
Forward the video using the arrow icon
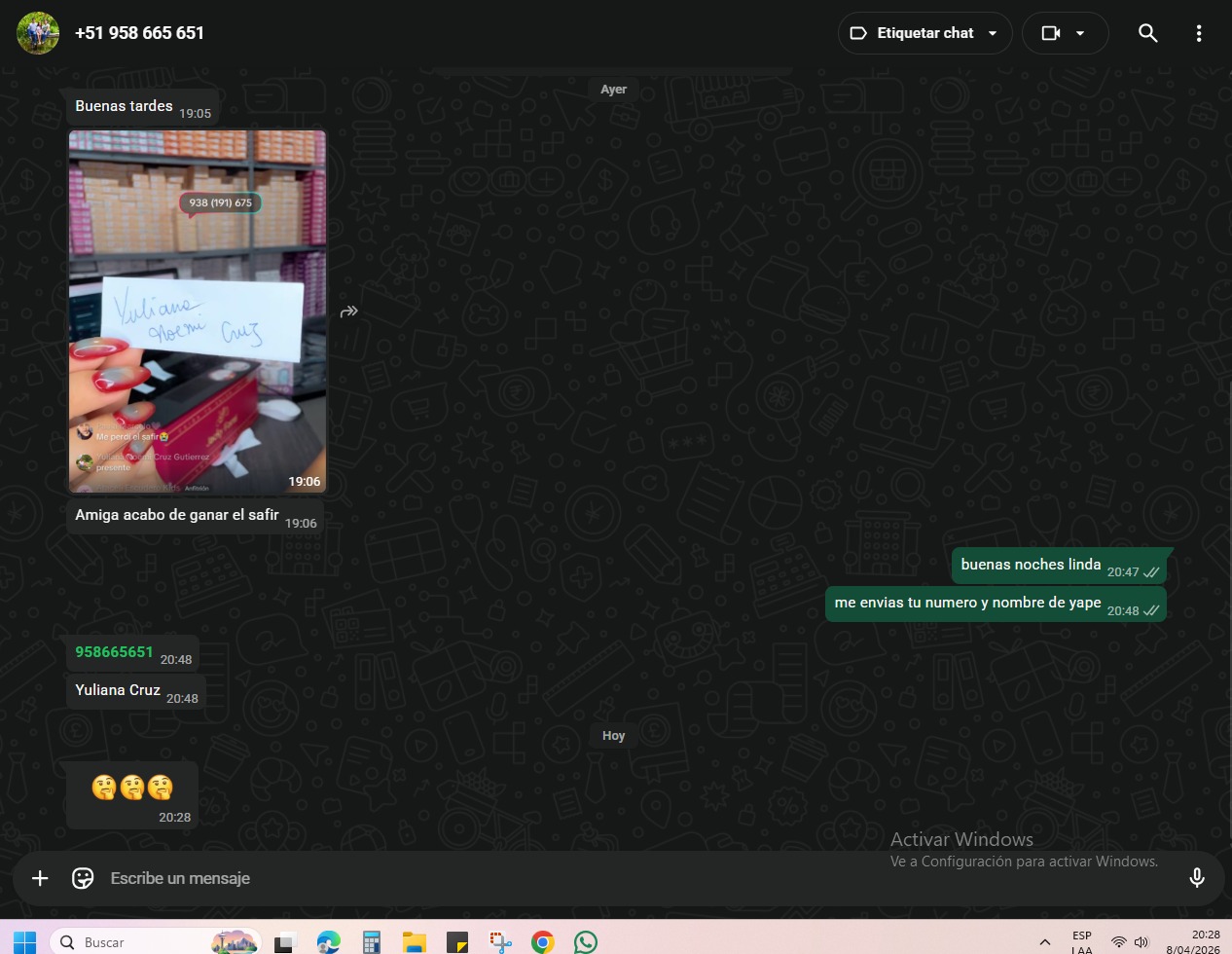pyautogui.click(x=349, y=312)
